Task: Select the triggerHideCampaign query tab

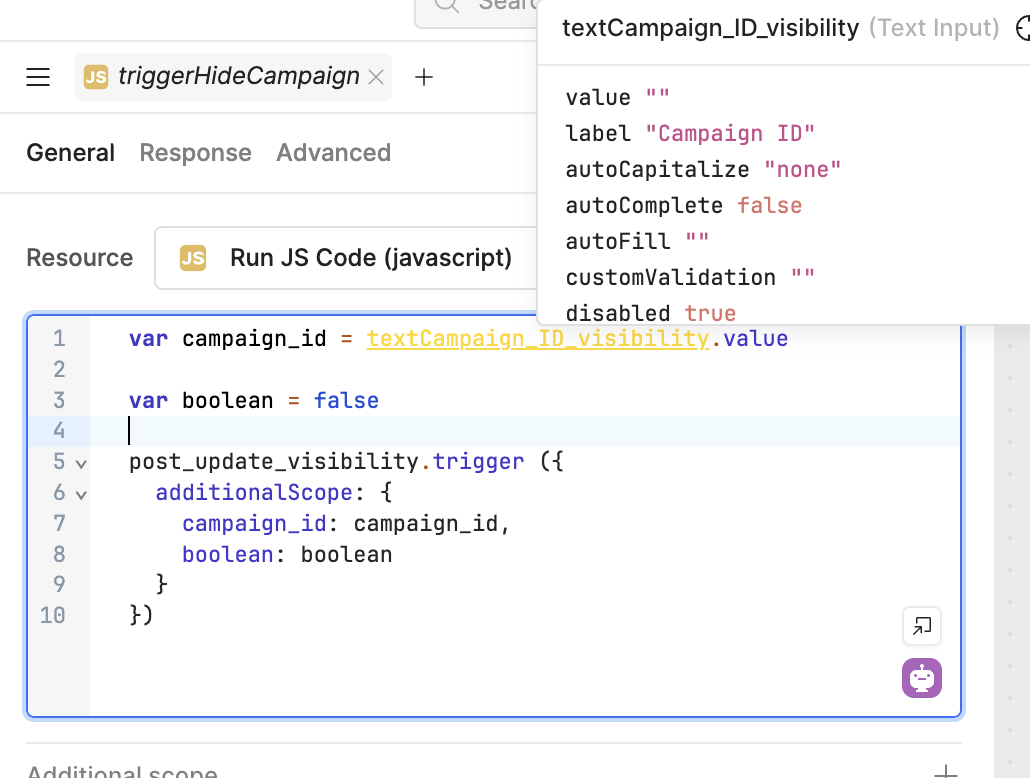Action: [x=233, y=77]
